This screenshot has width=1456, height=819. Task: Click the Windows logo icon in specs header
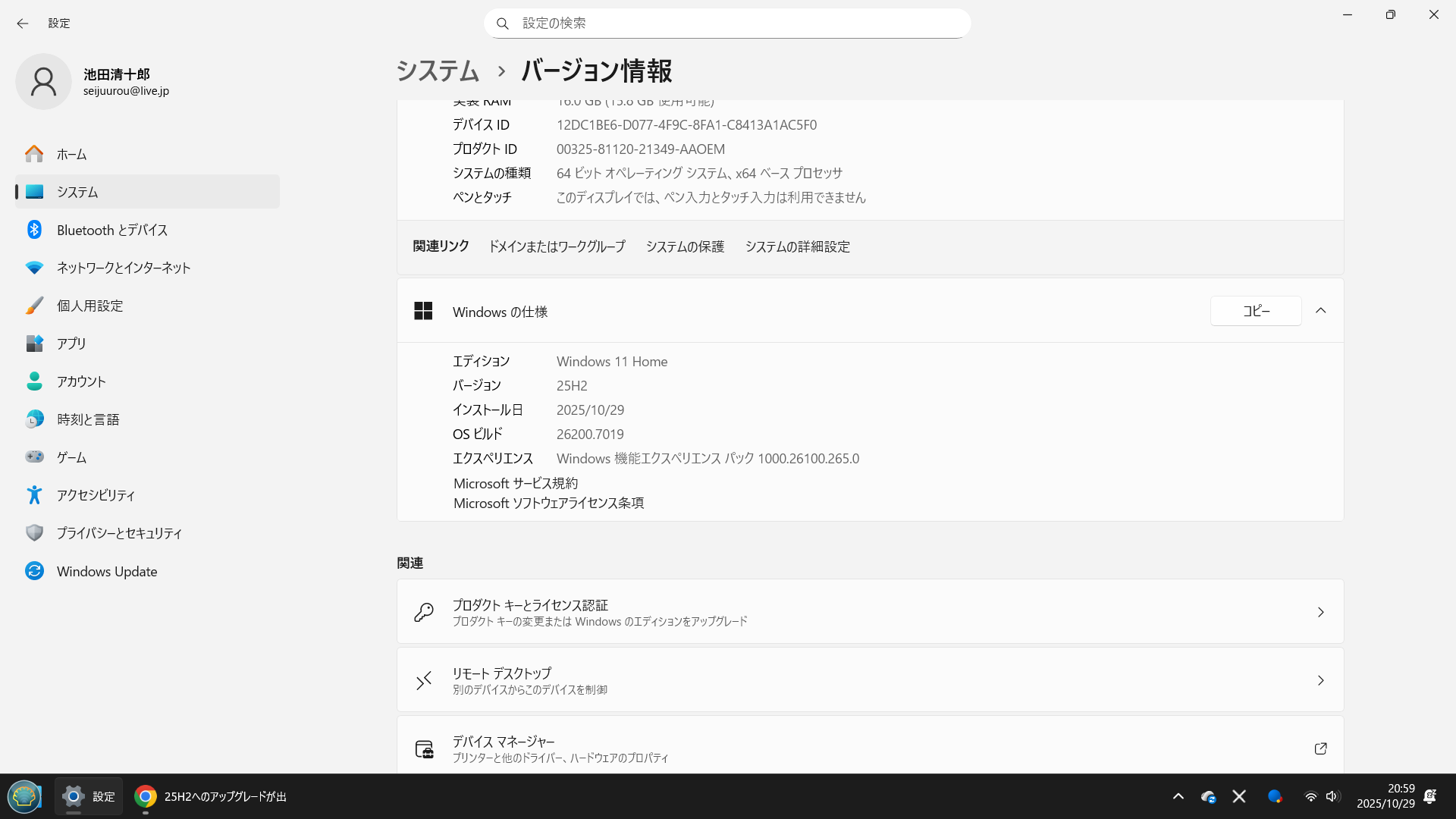tap(423, 311)
